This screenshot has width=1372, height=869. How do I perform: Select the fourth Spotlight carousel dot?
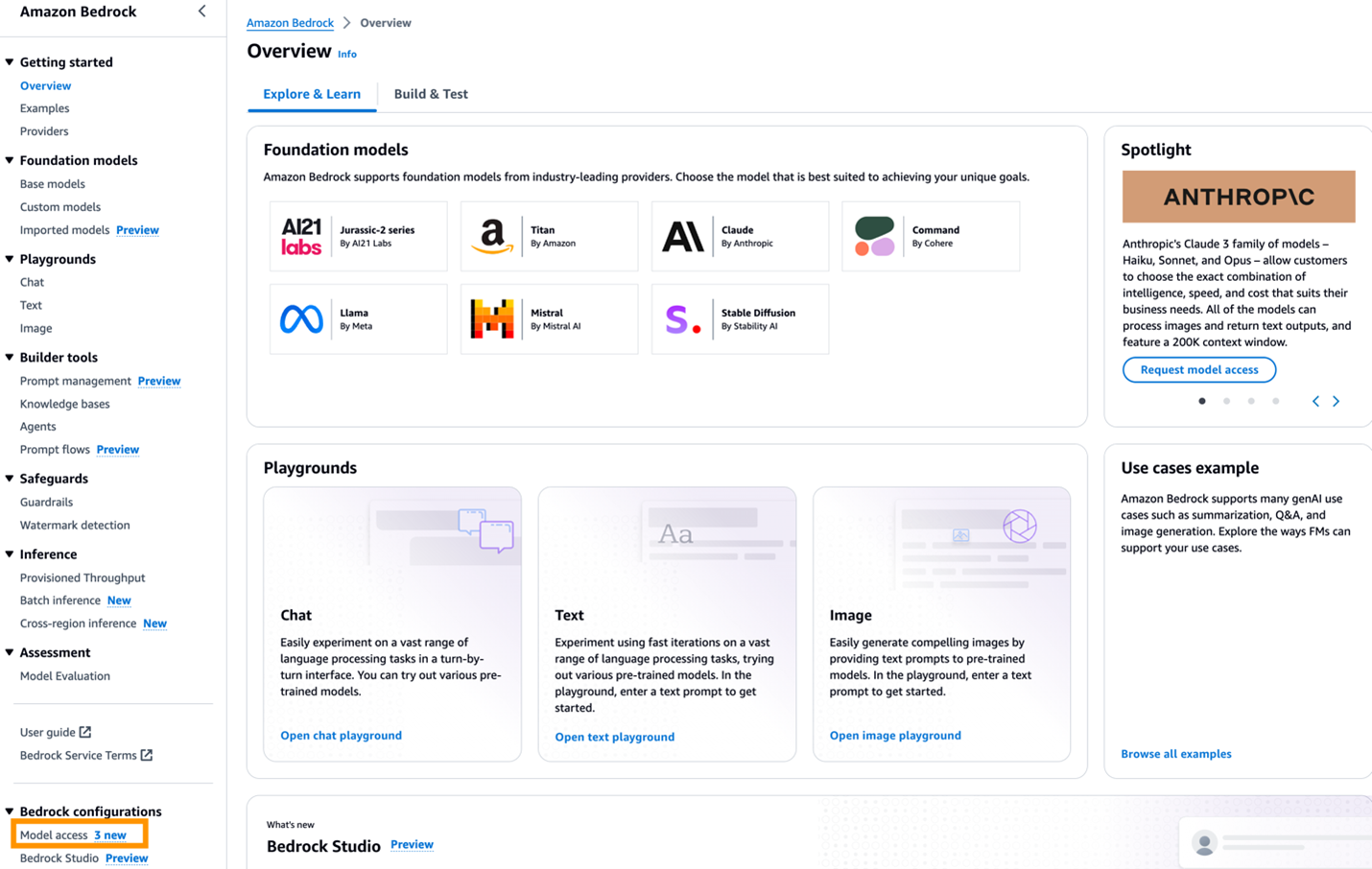pyautogui.click(x=1275, y=401)
